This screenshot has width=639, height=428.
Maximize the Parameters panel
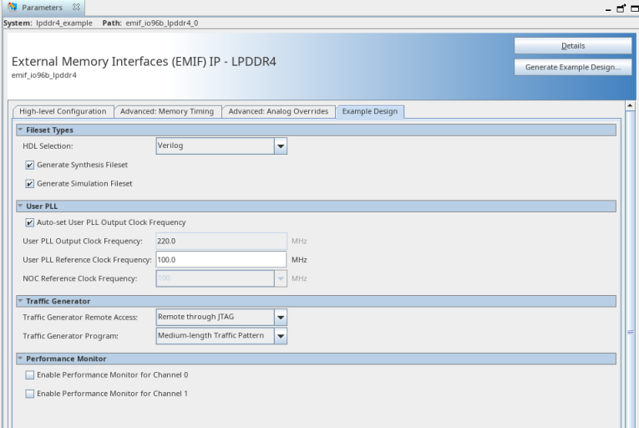tap(635, 8)
